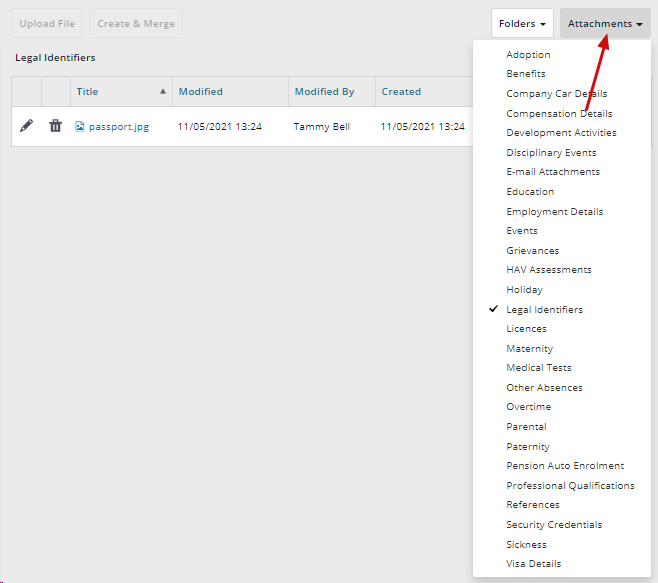Sort by the Modified By column header
This screenshot has height=583, width=658.
[x=324, y=92]
